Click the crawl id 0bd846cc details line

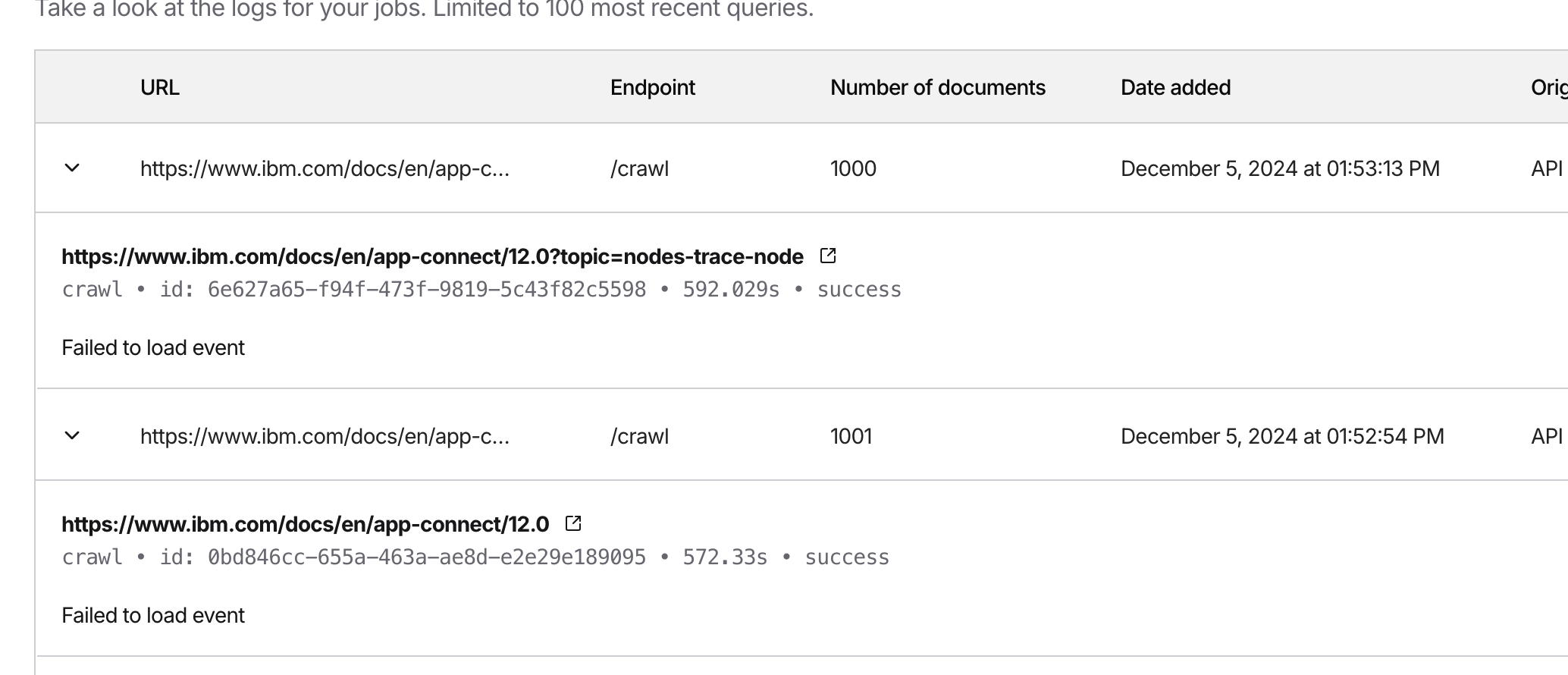(475, 557)
